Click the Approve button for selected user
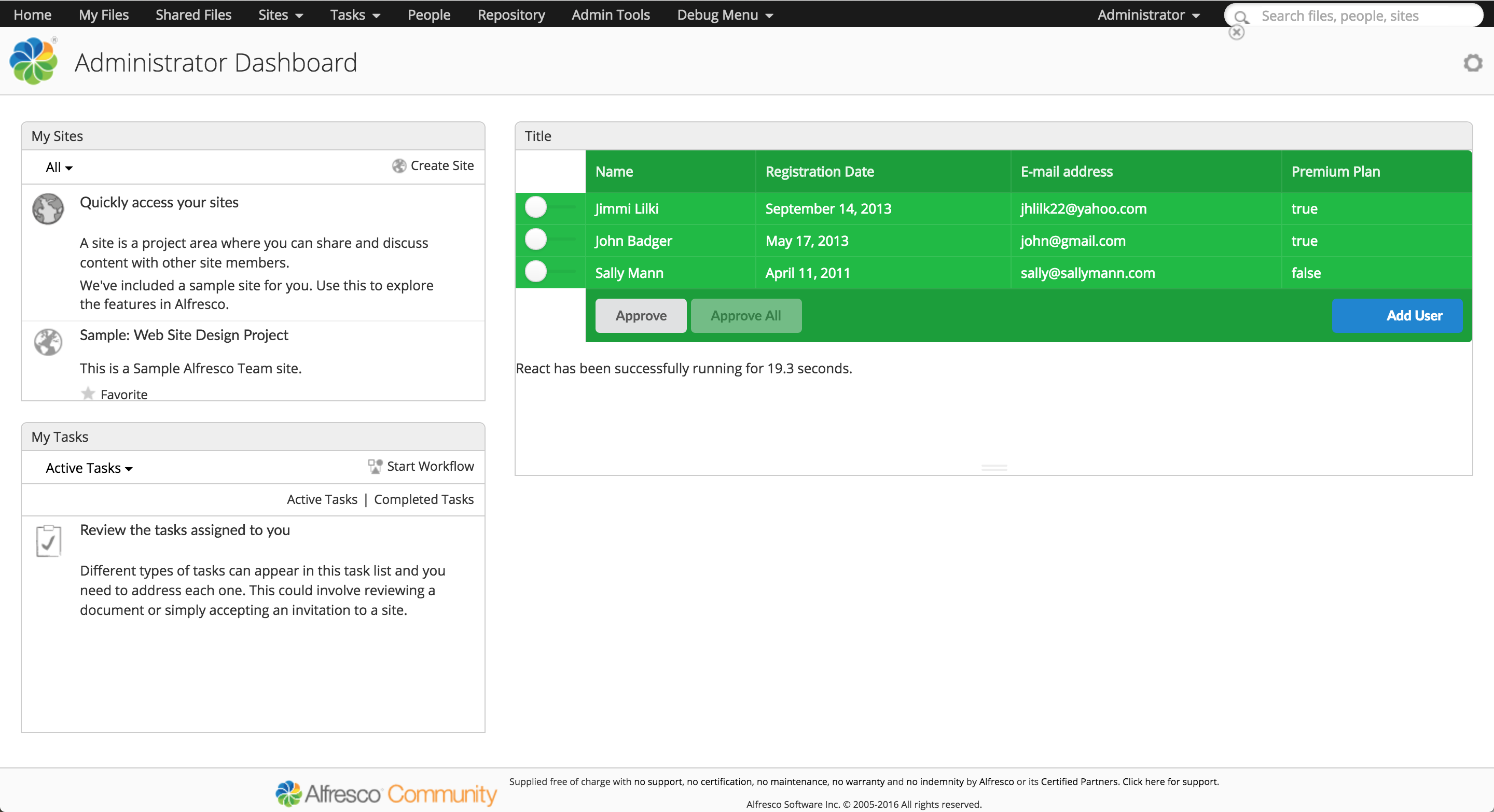The image size is (1494, 812). click(641, 315)
